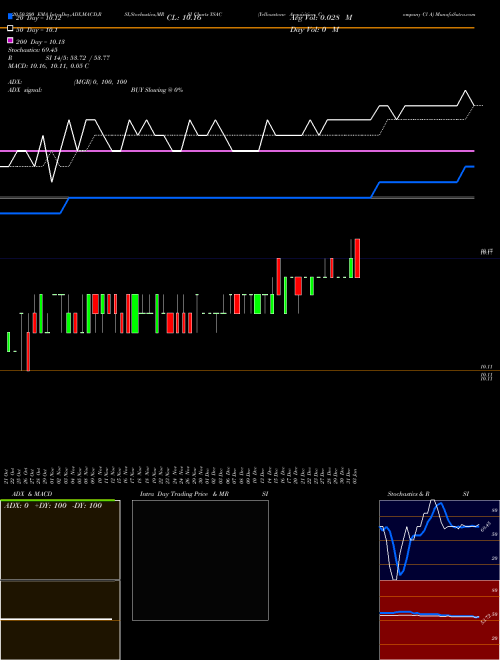Click the 'Stochastics & R' panel title

(x=408, y=494)
